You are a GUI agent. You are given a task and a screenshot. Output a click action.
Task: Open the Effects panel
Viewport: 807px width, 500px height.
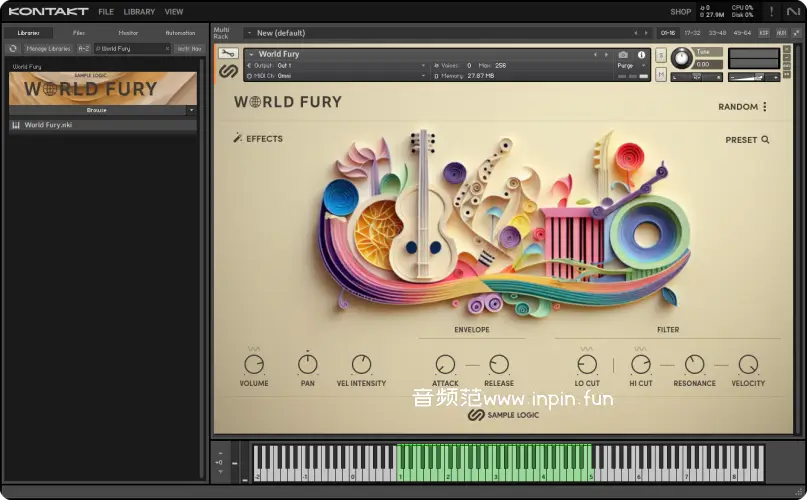pyautogui.click(x=258, y=139)
